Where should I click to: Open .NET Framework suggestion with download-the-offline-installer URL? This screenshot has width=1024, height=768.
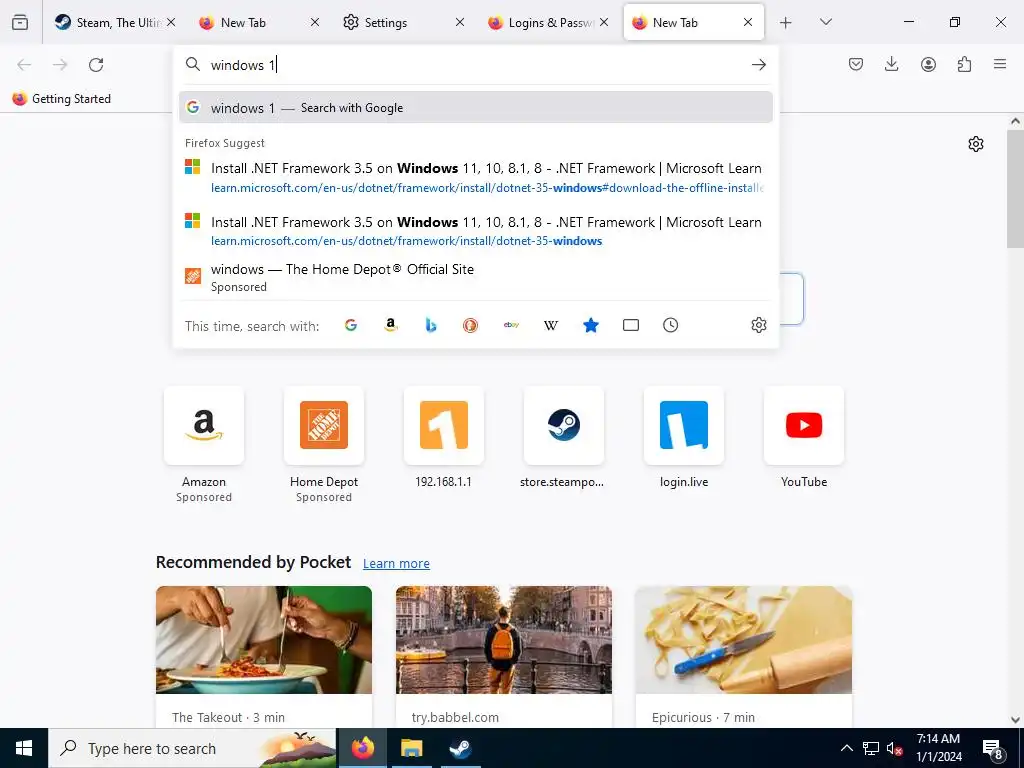point(475,178)
